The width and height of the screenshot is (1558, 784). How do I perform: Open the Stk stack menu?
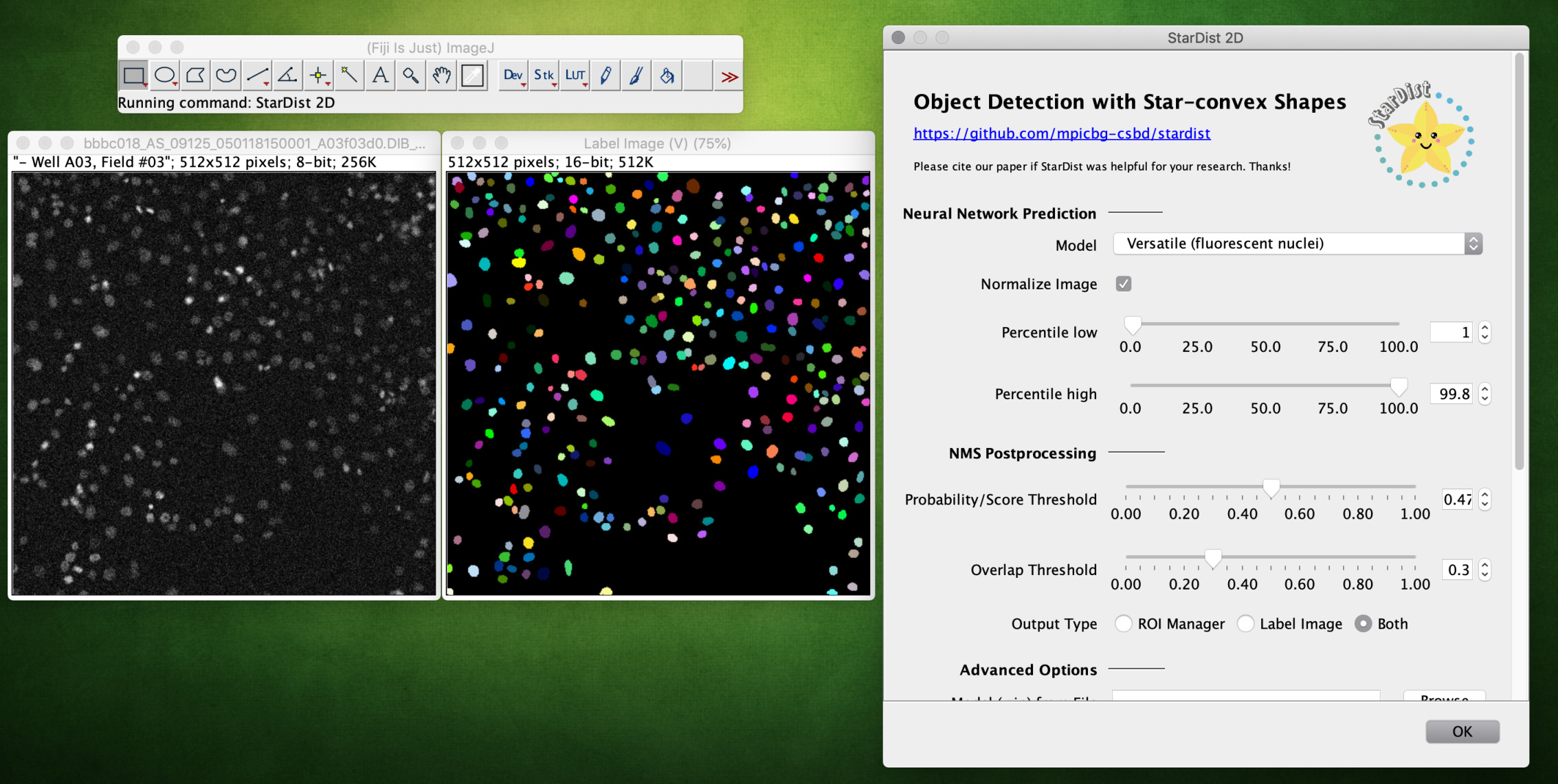(544, 76)
